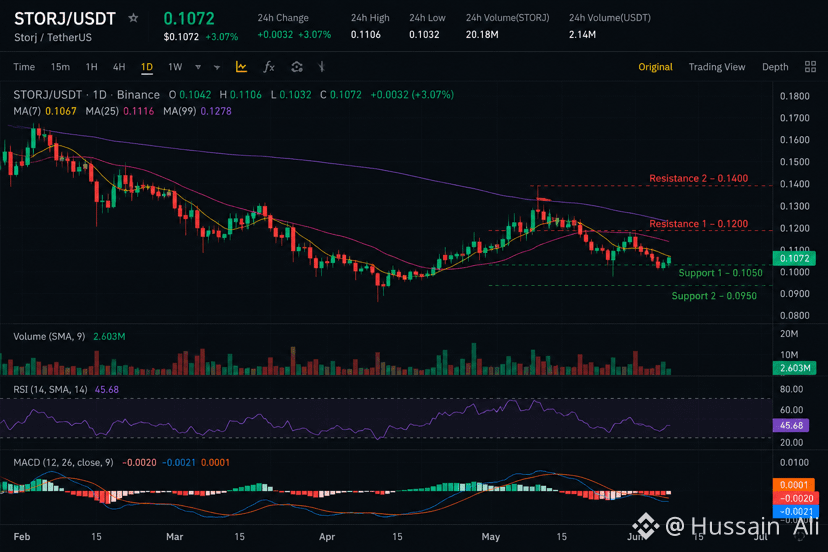The image size is (828, 552).
Task: Select the 1W timeframe
Action: click(x=175, y=67)
